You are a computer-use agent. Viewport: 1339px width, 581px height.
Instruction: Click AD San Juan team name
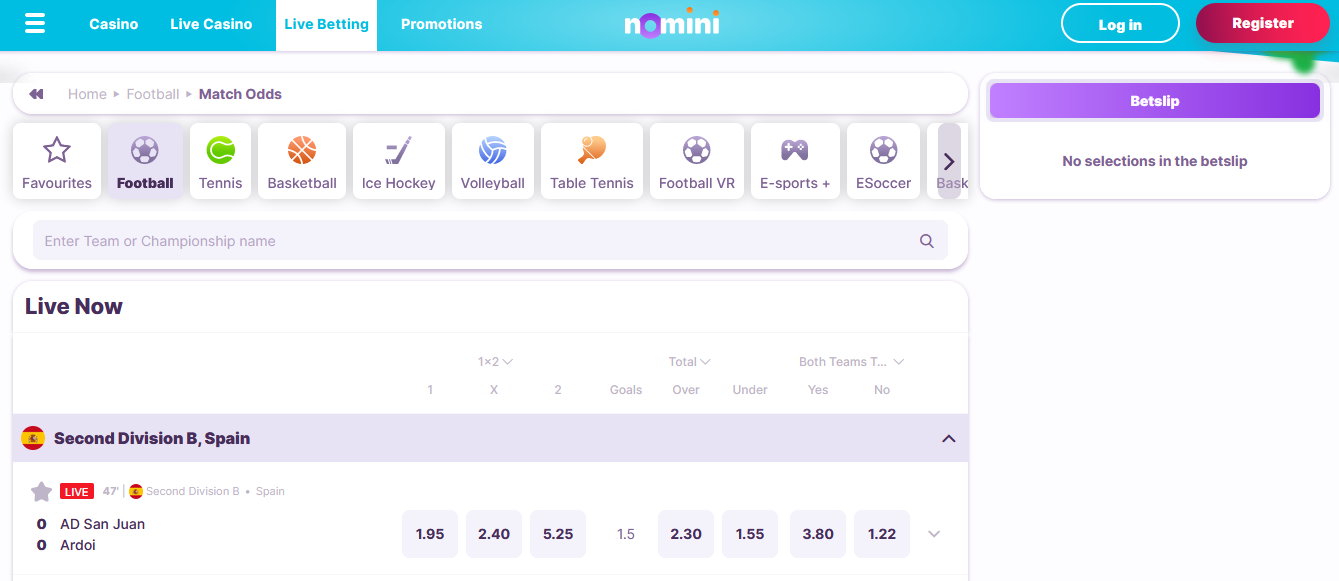102,524
